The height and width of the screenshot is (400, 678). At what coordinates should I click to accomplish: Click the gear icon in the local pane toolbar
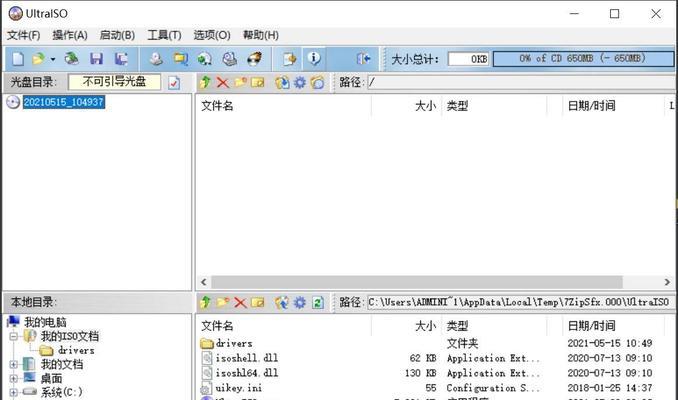pyautogui.click(x=300, y=302)
